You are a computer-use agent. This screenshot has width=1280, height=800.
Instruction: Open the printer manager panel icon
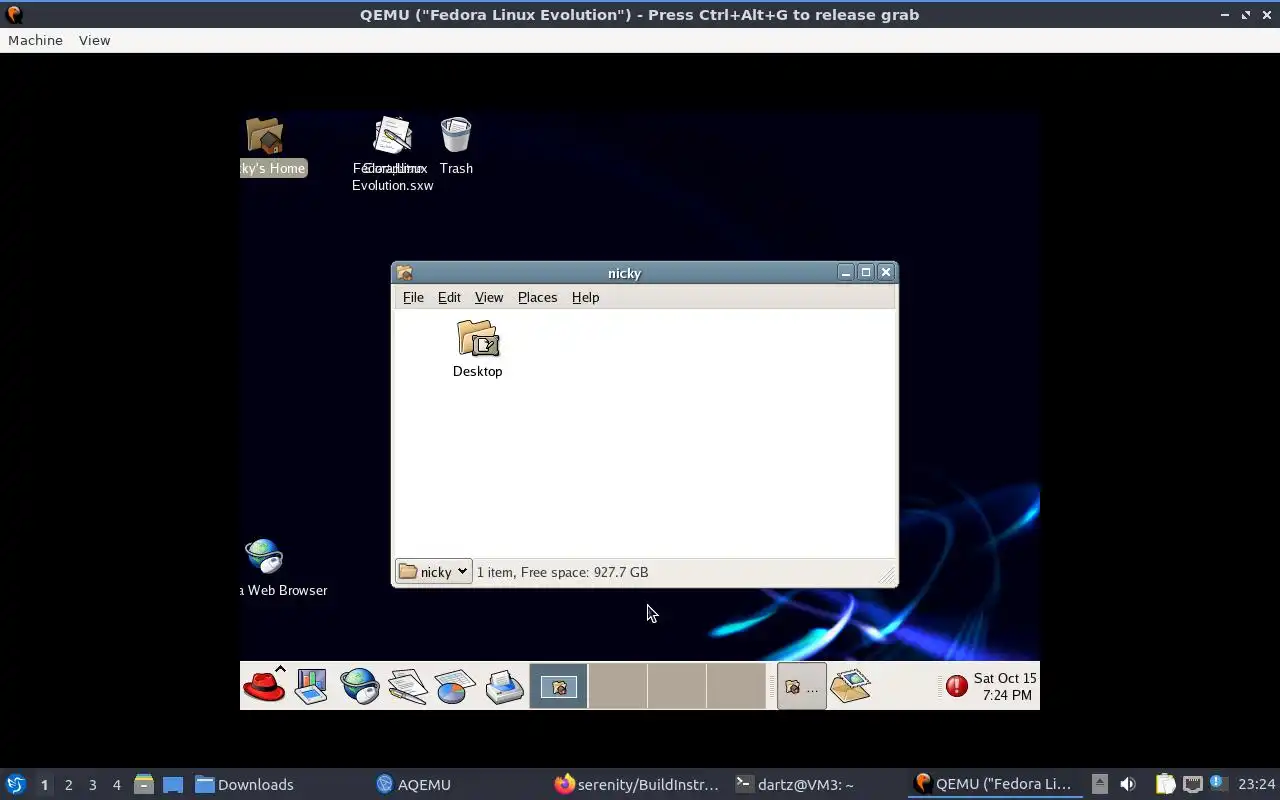(x=504, y=686)
